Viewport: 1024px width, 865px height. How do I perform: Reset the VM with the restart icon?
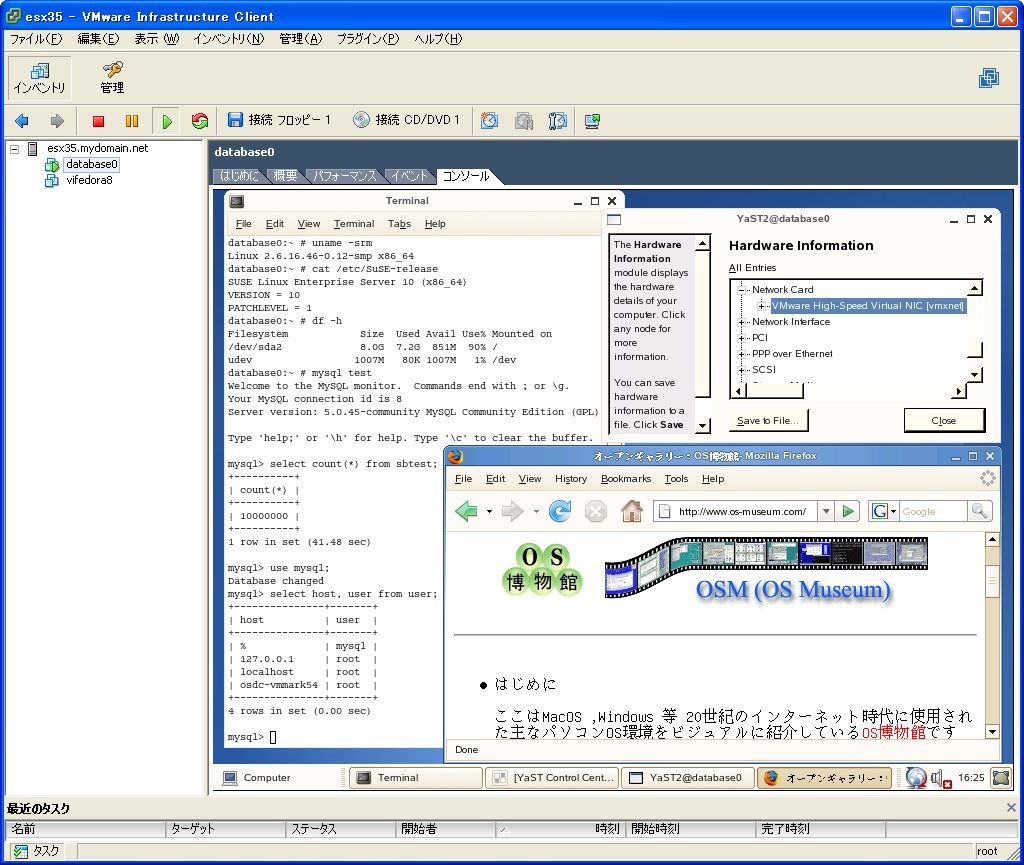(x=200, y=121)
